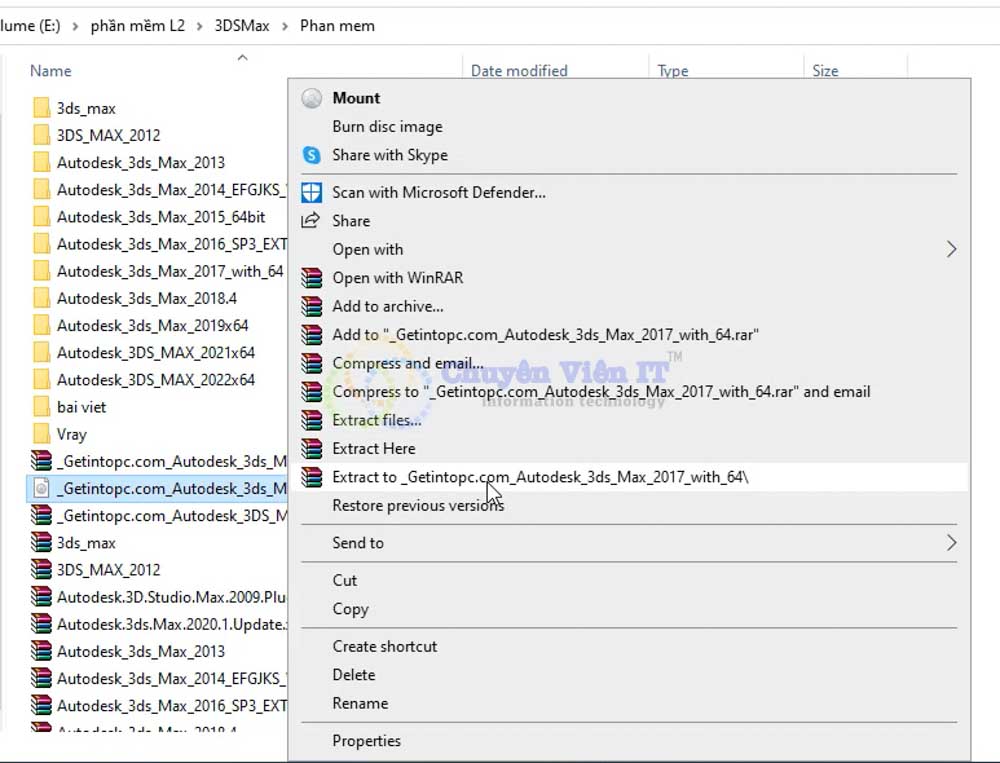Click the Share arrow icon

pos(311,221)
